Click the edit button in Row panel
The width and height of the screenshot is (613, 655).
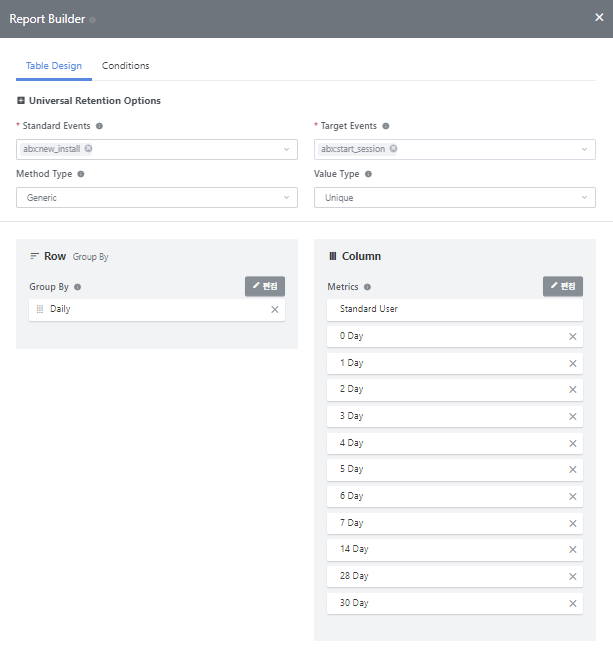click(x=265, y=286)
